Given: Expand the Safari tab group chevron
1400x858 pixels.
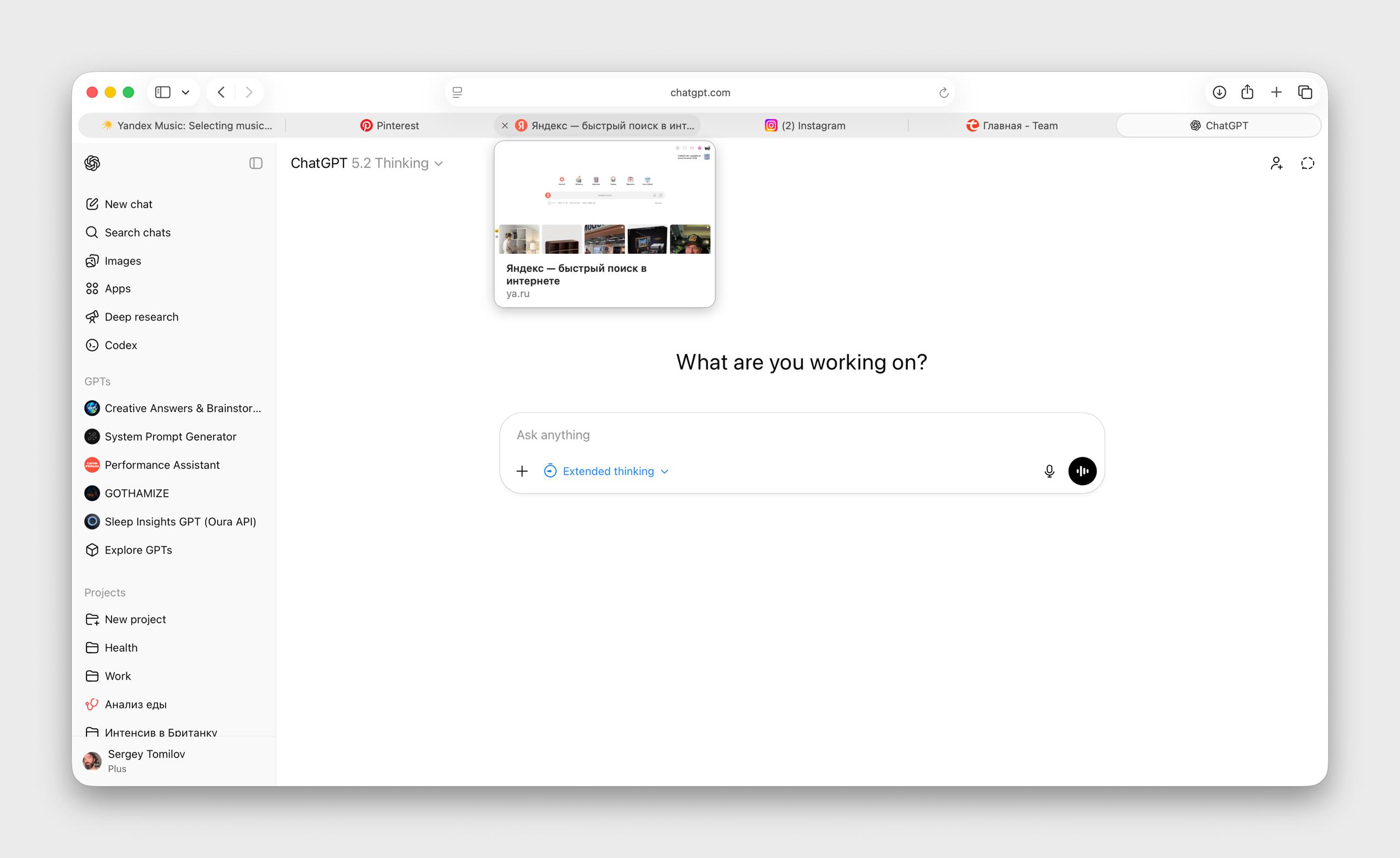Looking at the screenshot, I should [x=186, y=92].
